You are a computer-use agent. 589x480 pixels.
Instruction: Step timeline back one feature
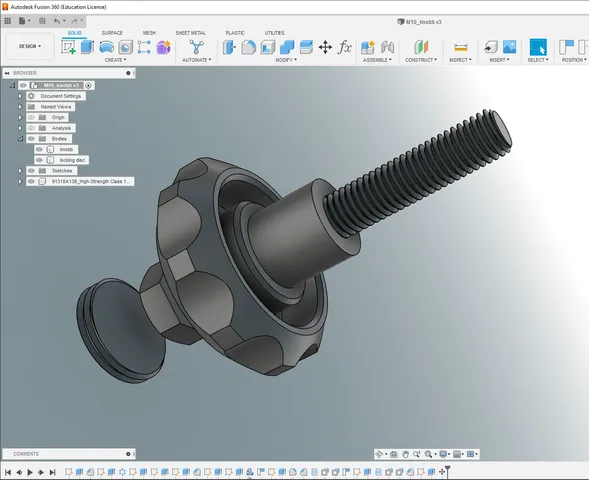(19, 472)
